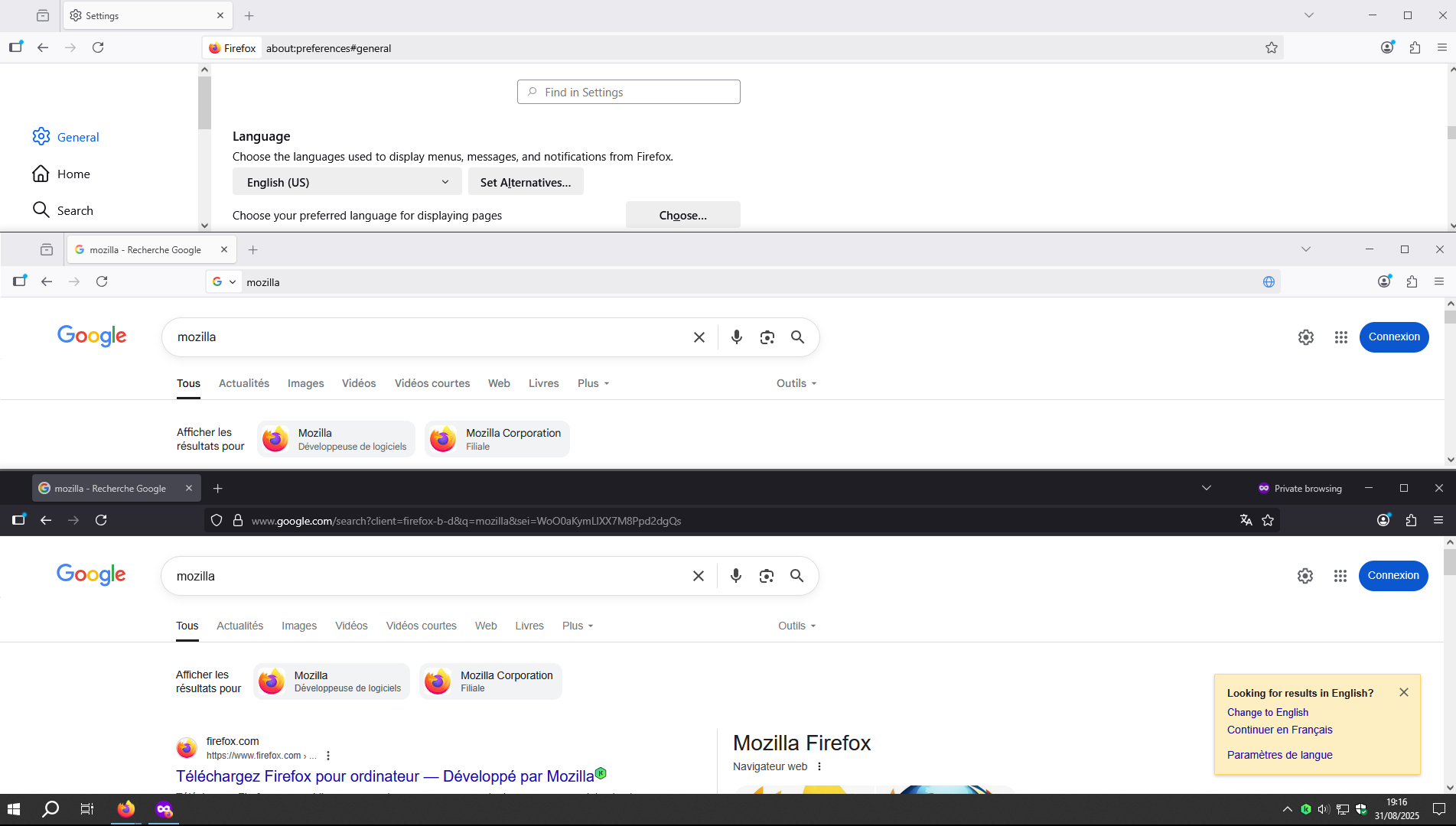Click the translate page icon in the private window
1456x826 pixels.
(x=1246, y=520)
